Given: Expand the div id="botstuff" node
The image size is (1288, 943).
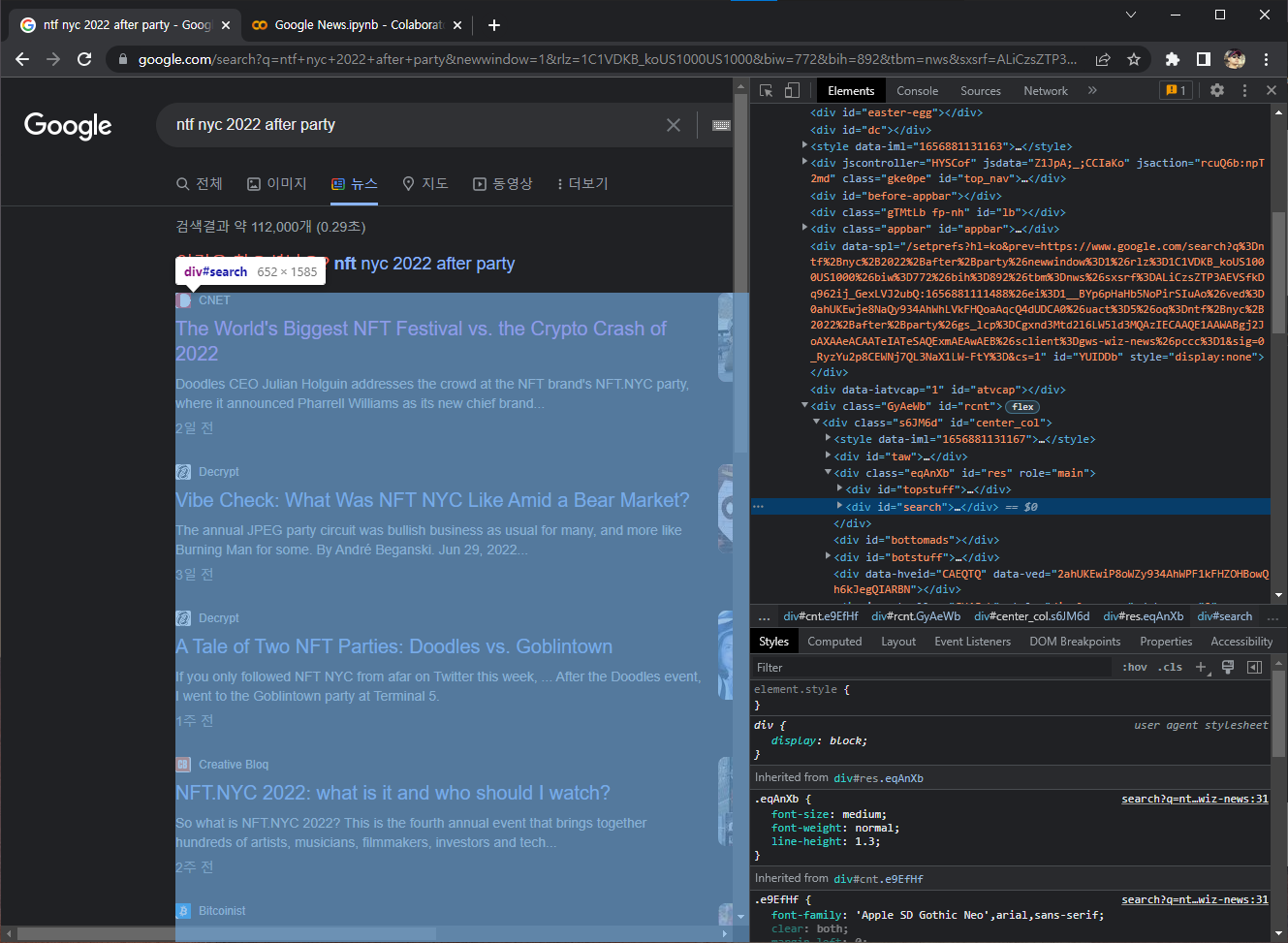Looking at the screenshot, I should coord(829,557).
